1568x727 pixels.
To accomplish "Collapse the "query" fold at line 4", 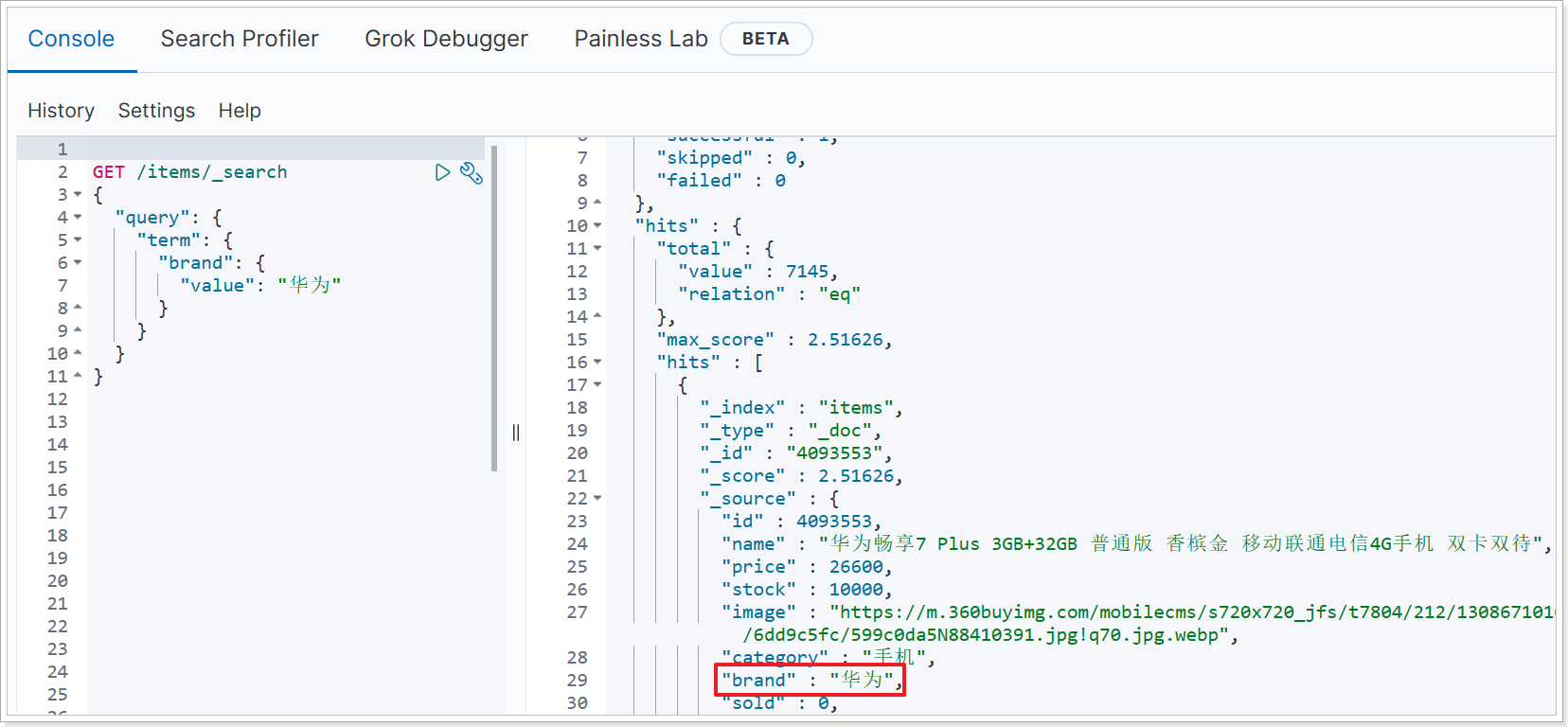I will (x=78, y=218).
